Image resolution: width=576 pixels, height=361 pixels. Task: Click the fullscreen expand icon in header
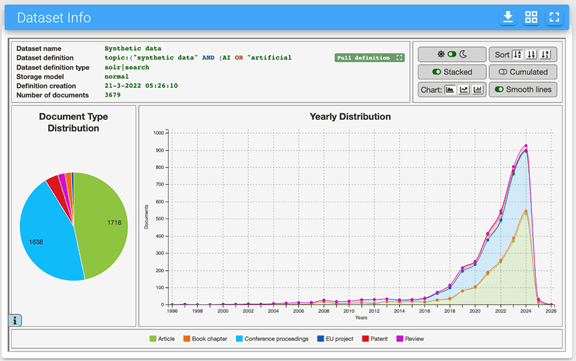(554, 17)
